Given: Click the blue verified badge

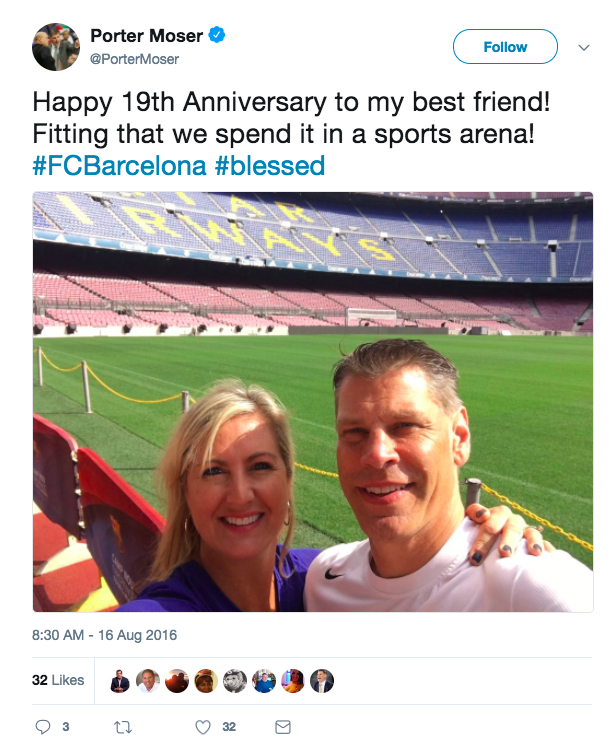Looking at the screenshot, I should pyautogui.click(x=217, y=35).
